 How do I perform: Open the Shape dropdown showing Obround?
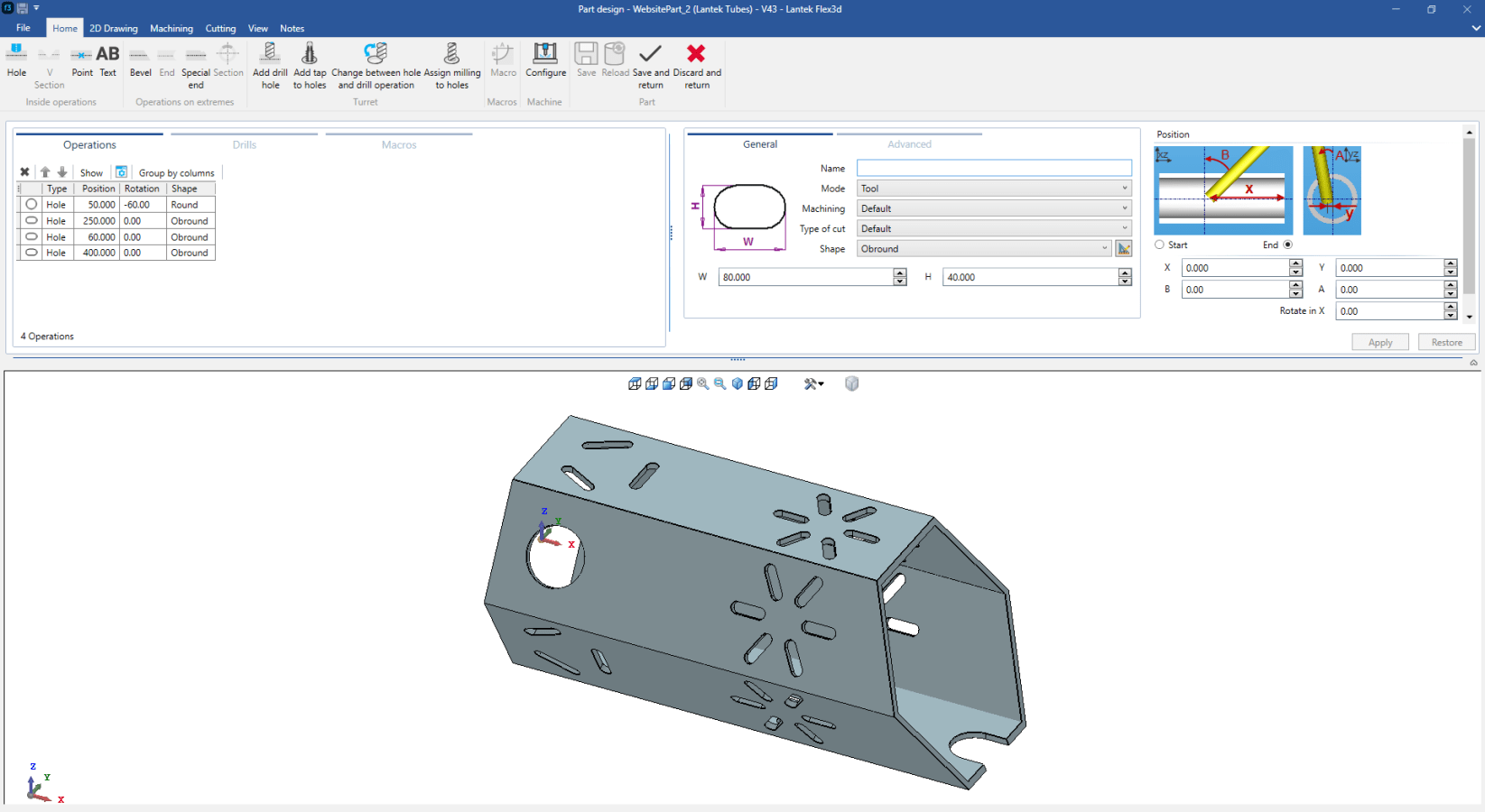coord(984,249)
